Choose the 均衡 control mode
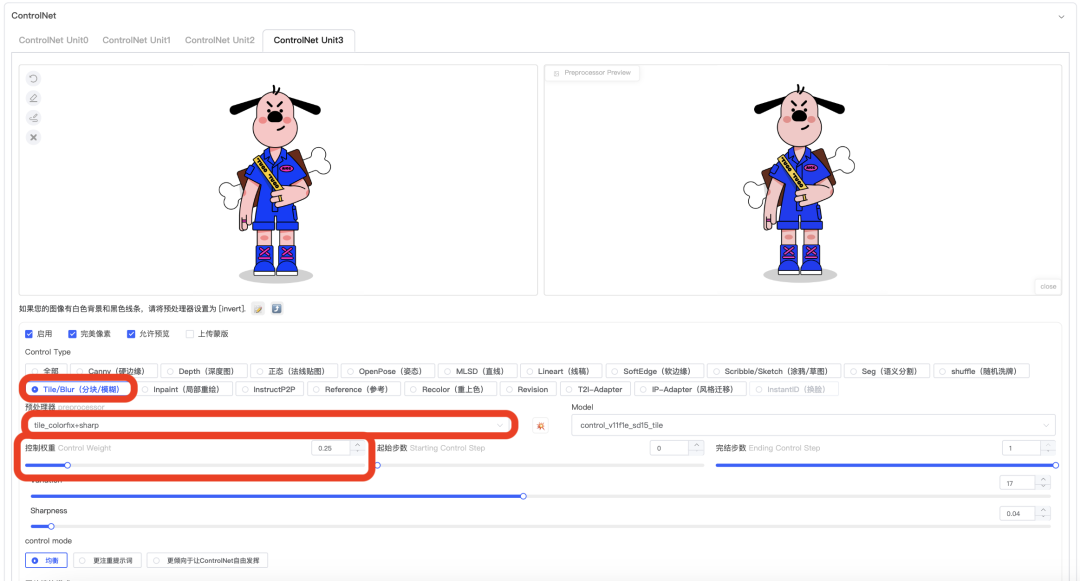 click(46, 561)
